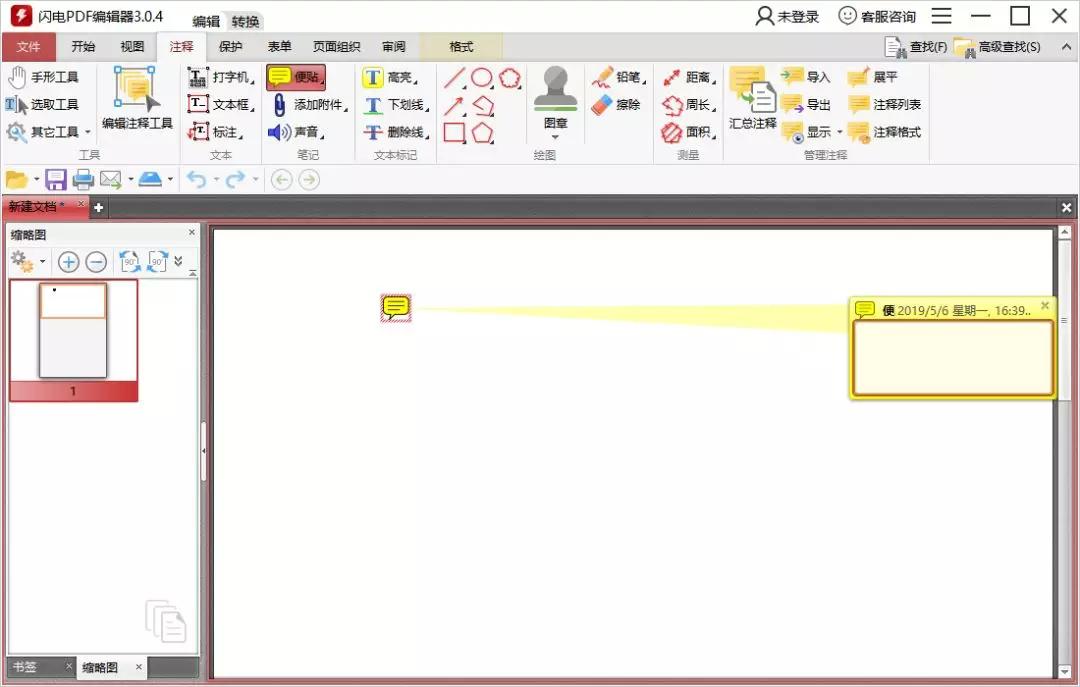The width and height of the screenshot is (1080, 687).
Task: Click 导入 import comments
Action: pyautogui.click(x=806, y=77)
